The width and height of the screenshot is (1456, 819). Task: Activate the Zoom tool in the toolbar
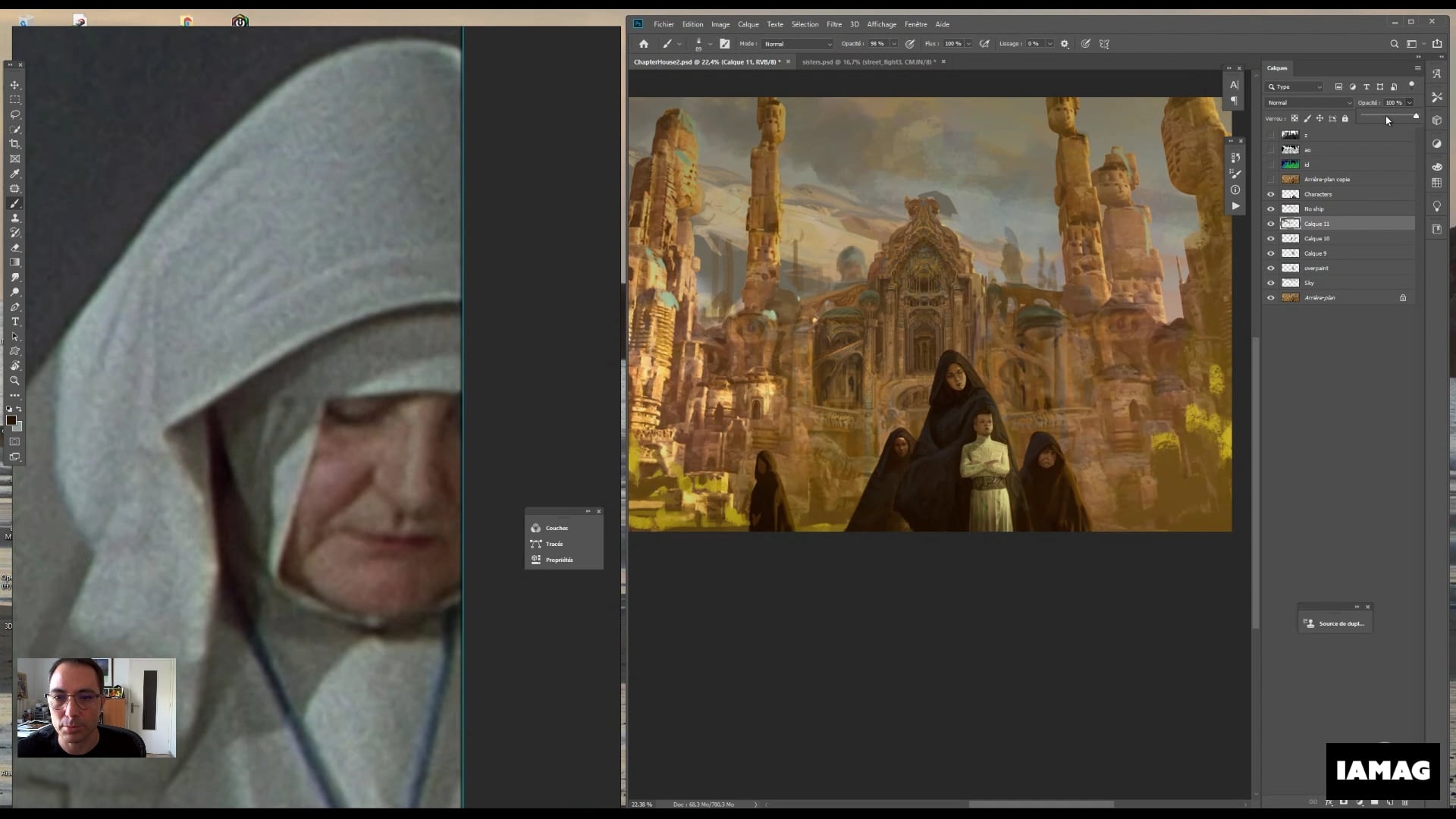(x=14, y=381)
